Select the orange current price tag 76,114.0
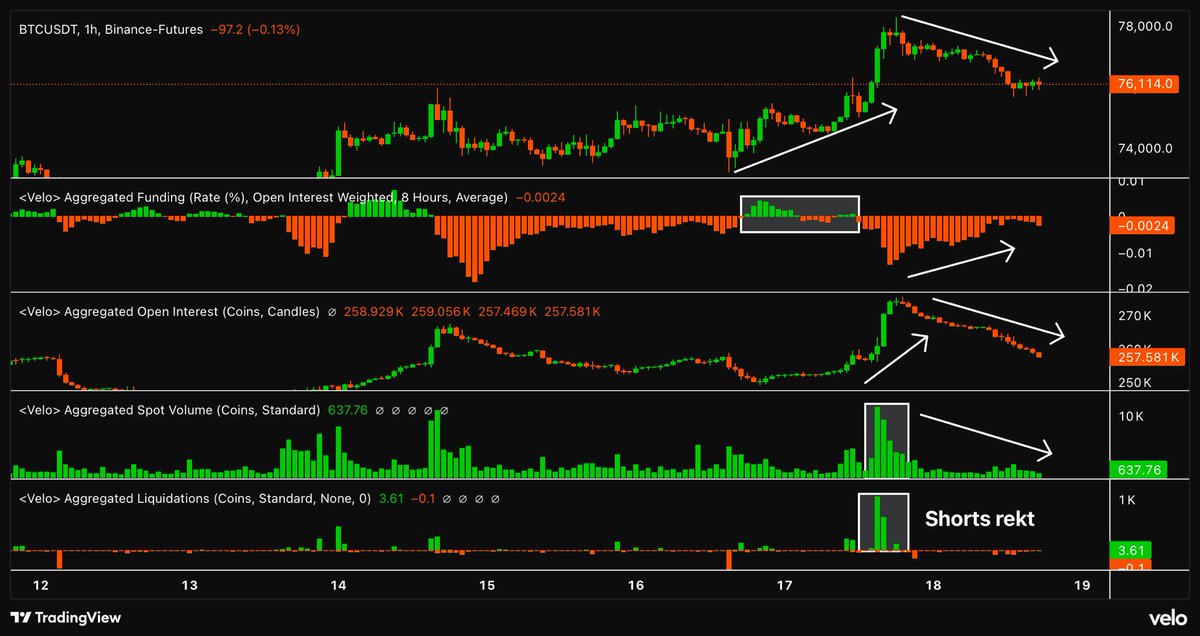The height and width of the screenshot is (636, 1200). [1148, 84]
